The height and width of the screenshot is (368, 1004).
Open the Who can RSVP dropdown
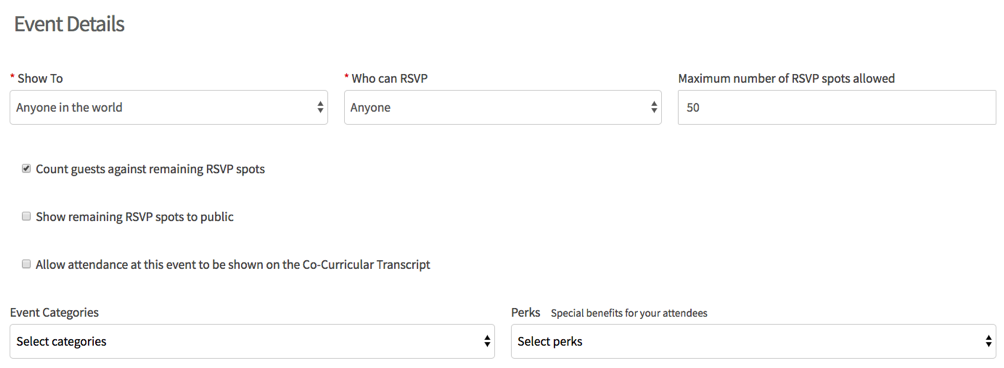coord(503,108)
